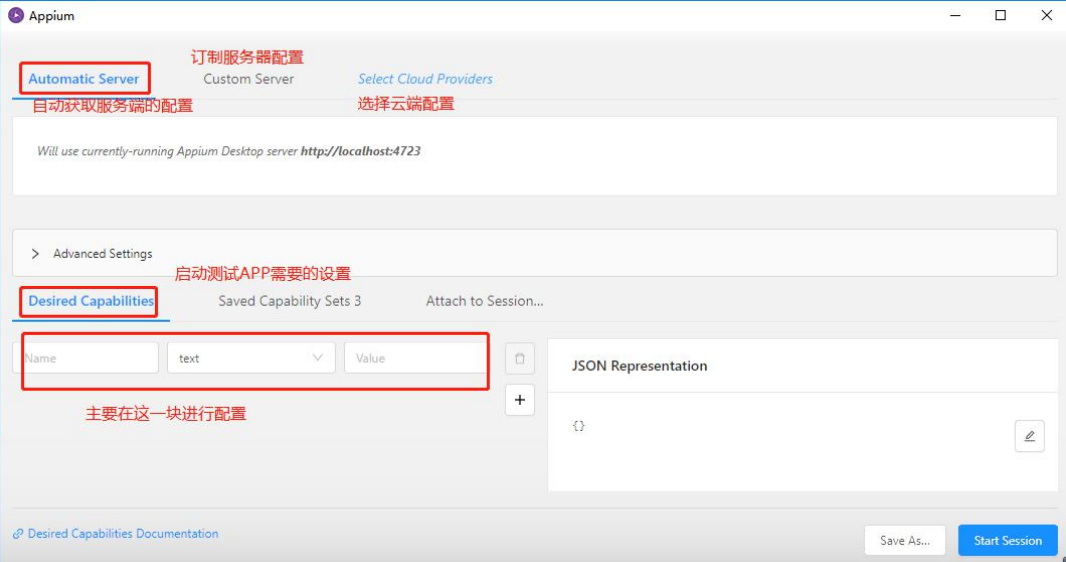Click the Appium logo icon in title bar

(16, 16)
